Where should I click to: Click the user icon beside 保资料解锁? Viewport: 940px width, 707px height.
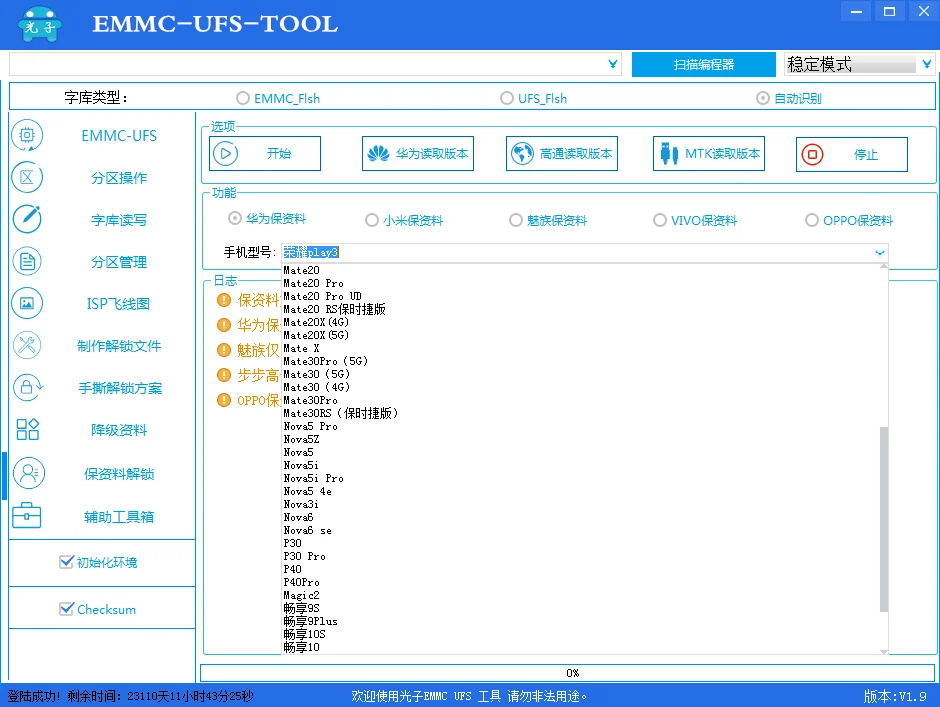(28, 473)
